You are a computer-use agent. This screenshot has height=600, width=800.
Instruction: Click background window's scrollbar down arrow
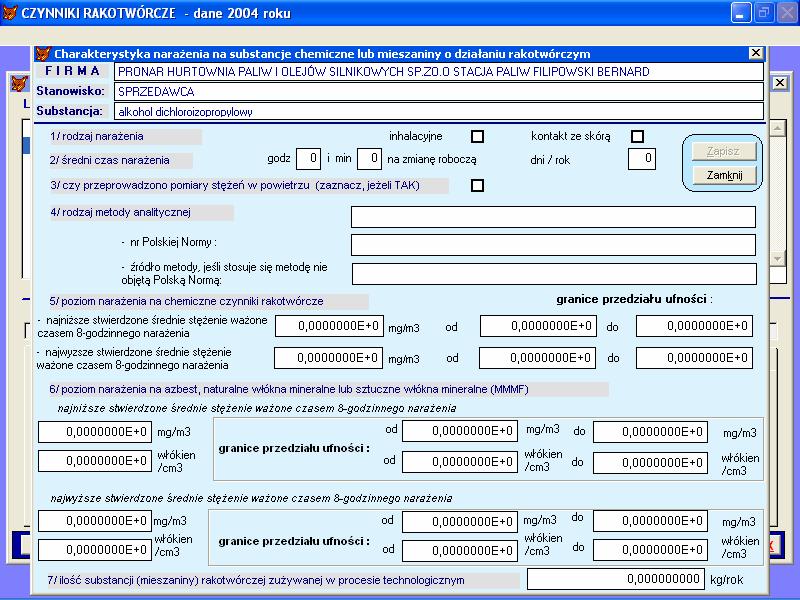click(x=777, y=259)
